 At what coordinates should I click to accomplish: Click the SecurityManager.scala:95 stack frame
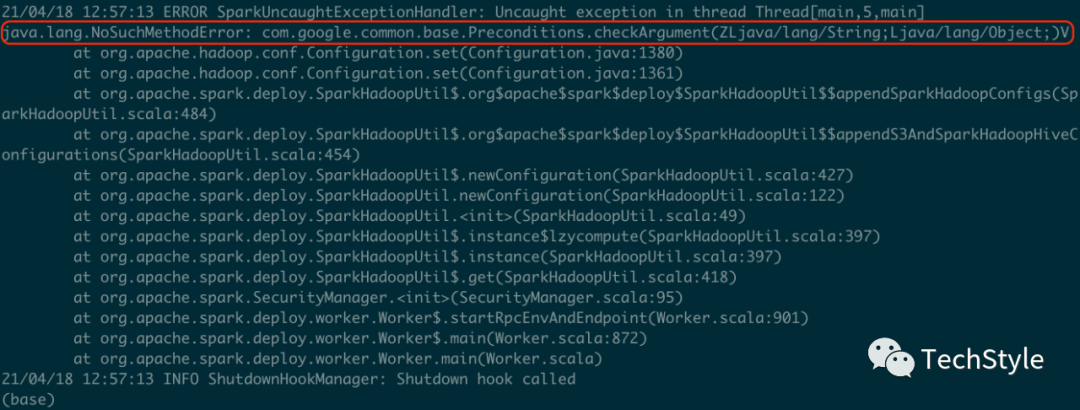[x=378, y=298]
